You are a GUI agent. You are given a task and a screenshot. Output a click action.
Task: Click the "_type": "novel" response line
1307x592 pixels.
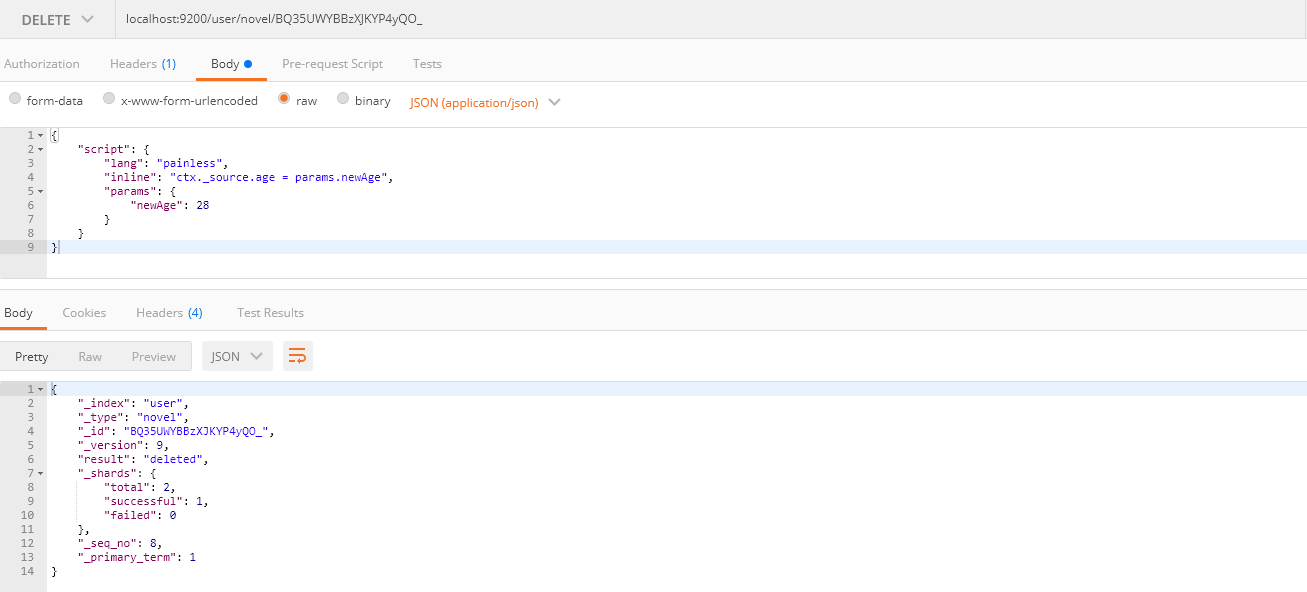133,417
